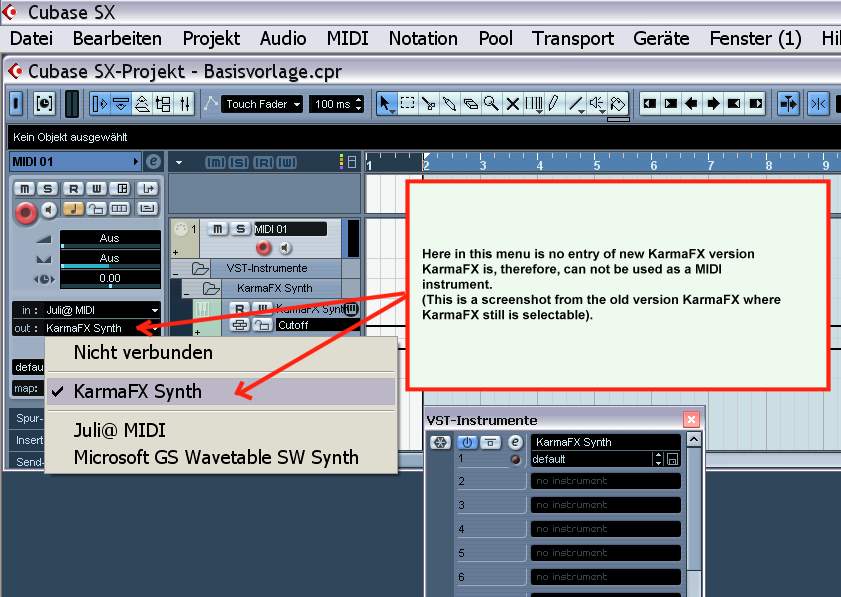Viewport: 841px width, 597px height.
Task: Adjust the 100 ms return time stepper
Action: click(x=359, y=104)
